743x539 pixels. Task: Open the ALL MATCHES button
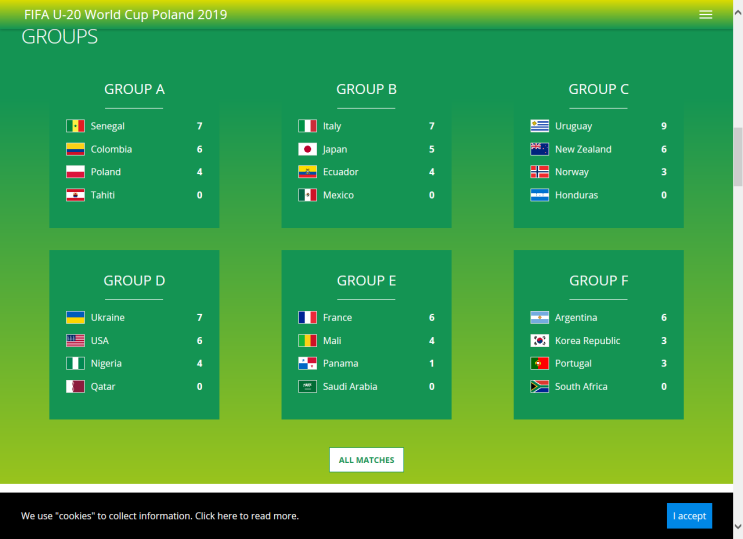coord(366,460)
